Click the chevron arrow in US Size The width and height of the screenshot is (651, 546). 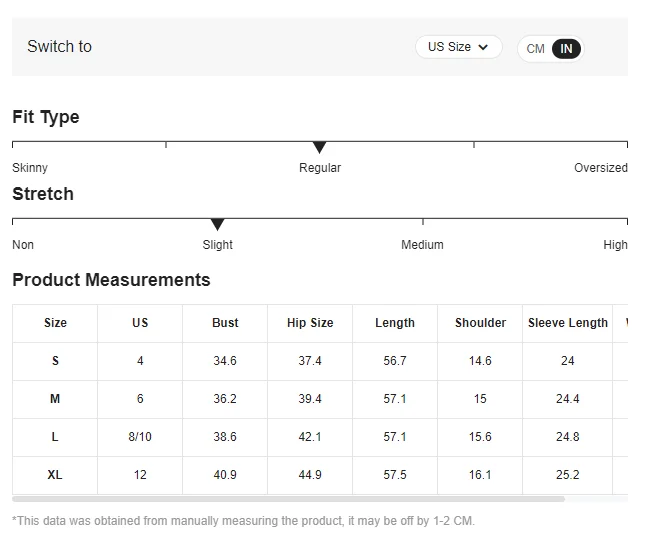484,47
